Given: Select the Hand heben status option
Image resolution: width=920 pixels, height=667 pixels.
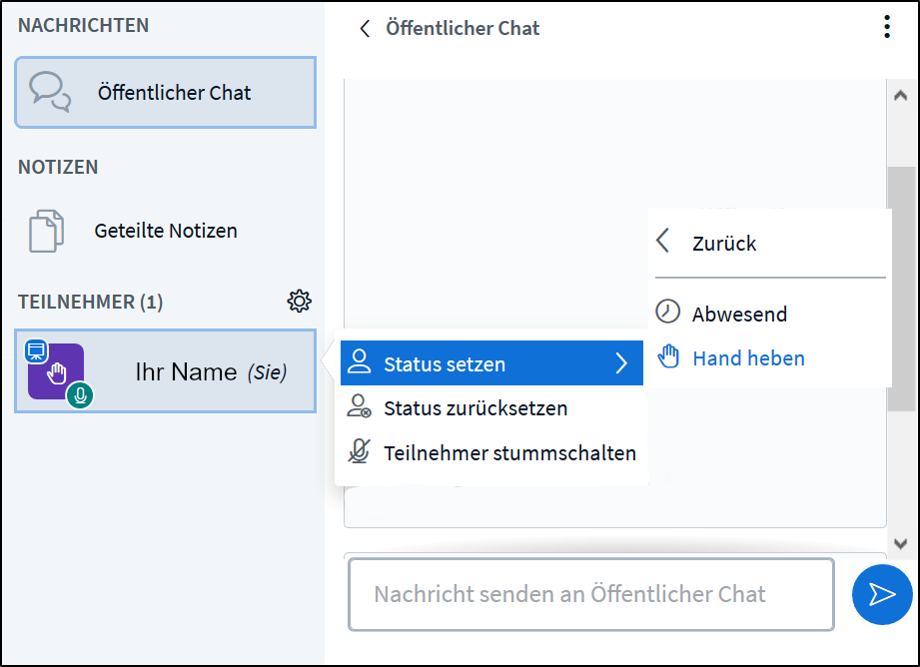Looking at the screenshot, I should pyautogui.click(x=748, y=358).
